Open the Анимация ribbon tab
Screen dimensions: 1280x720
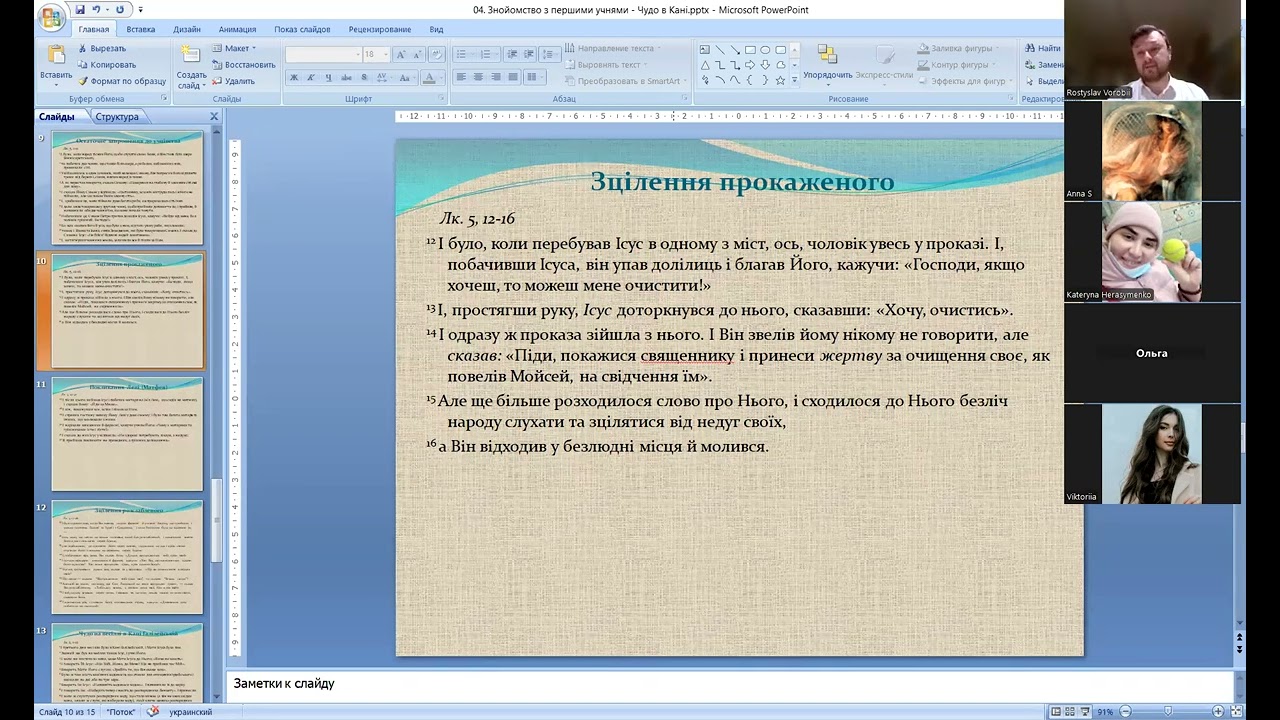coord(237,29)
